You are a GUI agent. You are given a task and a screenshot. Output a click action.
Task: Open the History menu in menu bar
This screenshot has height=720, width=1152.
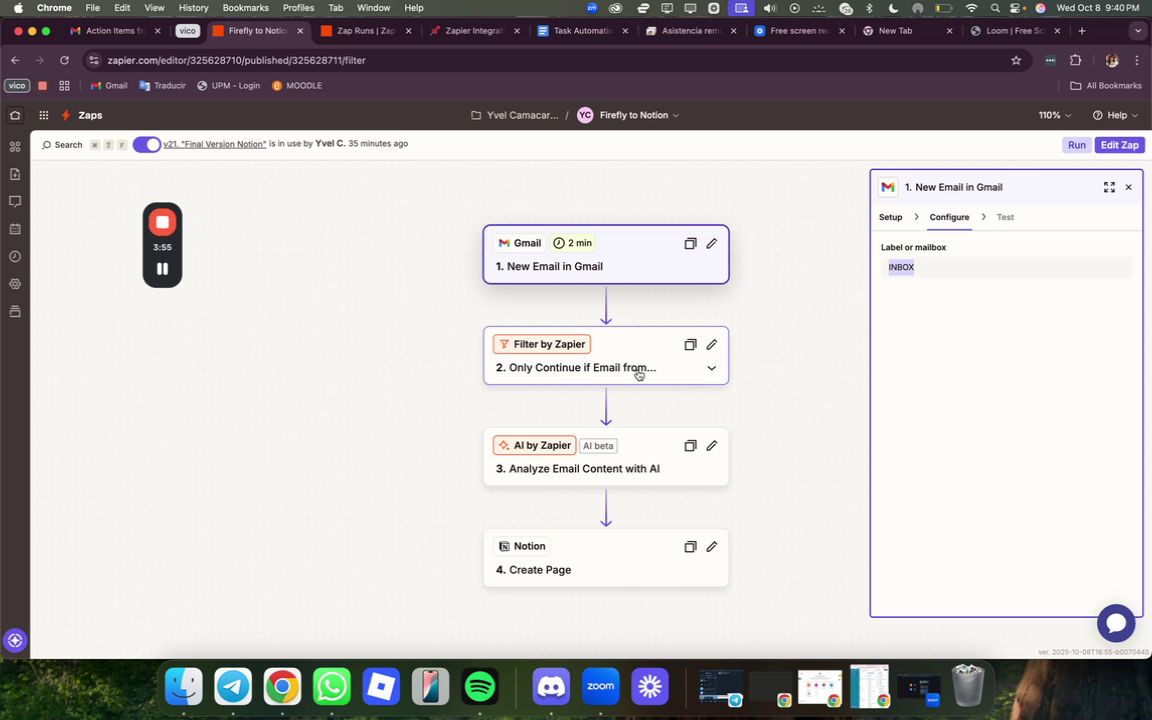[x=193, y=8]
